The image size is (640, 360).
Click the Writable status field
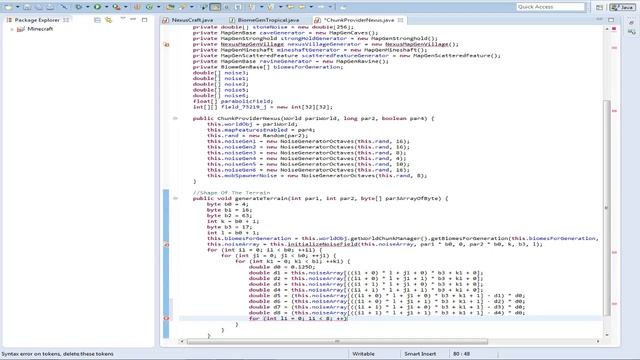[363, 354]
